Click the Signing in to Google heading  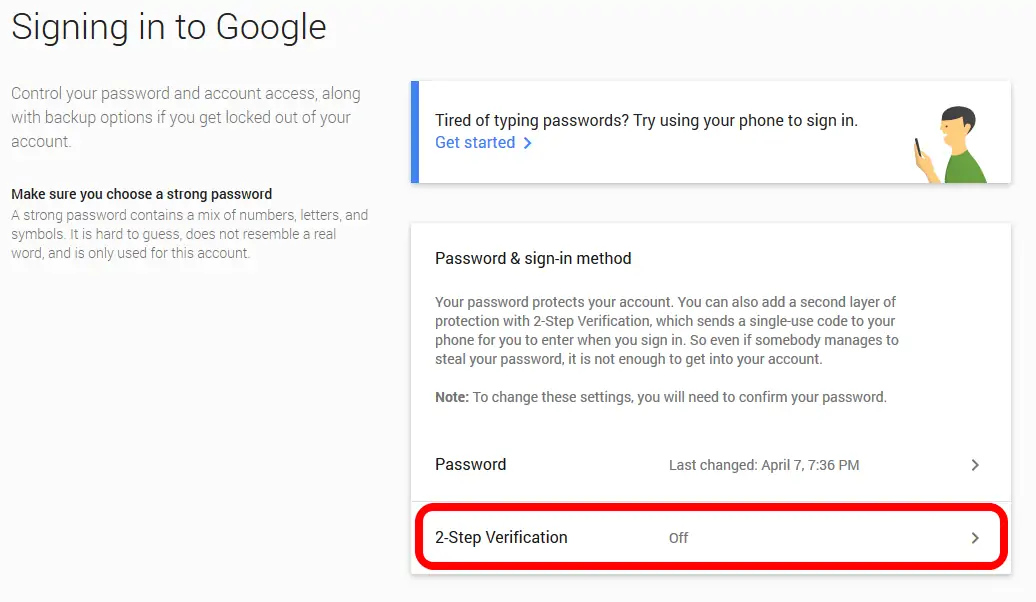coord(168,28)
